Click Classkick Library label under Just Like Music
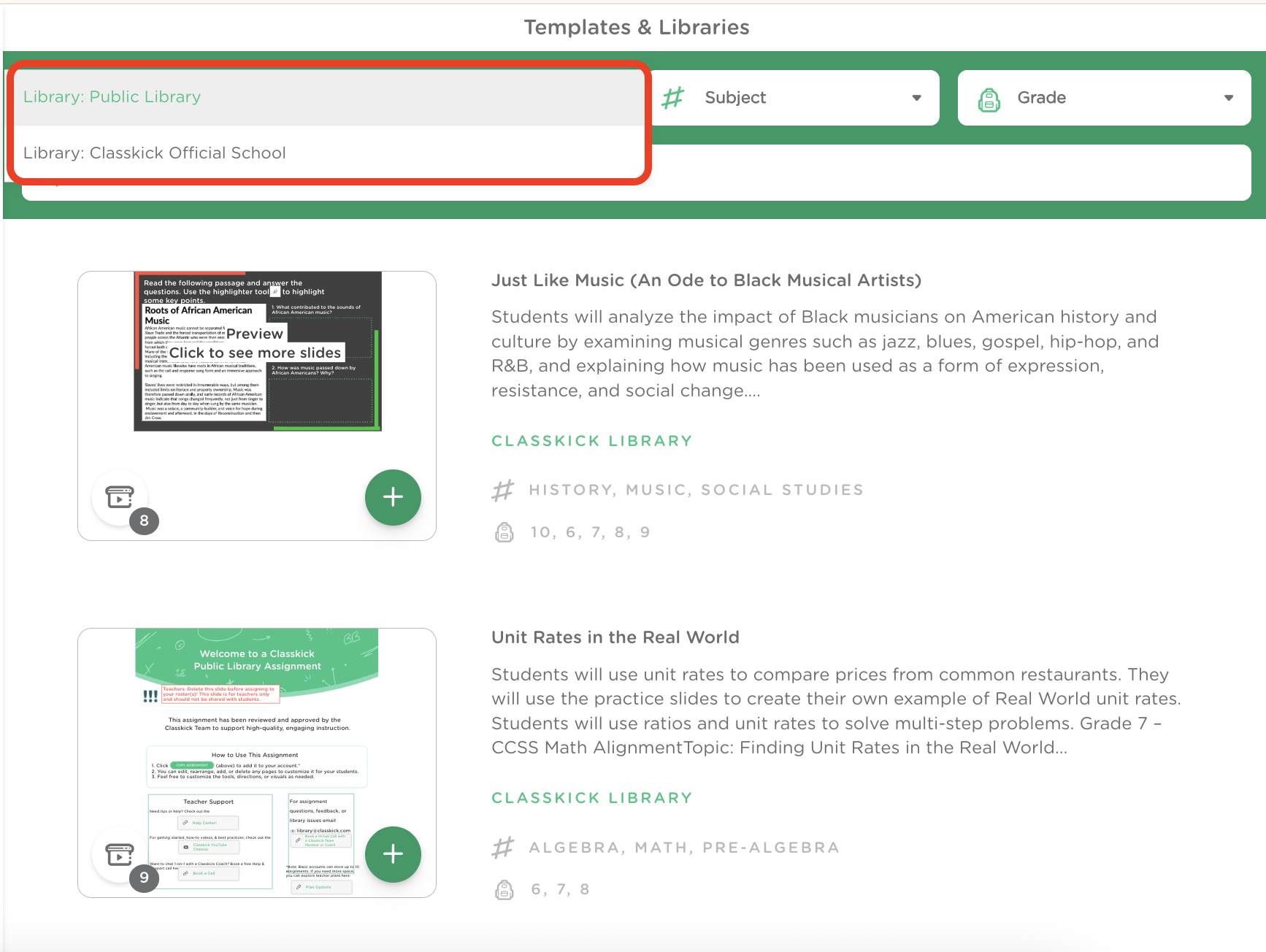The height and width of the screenshot is (952, 1266). (x=591, y=441)
